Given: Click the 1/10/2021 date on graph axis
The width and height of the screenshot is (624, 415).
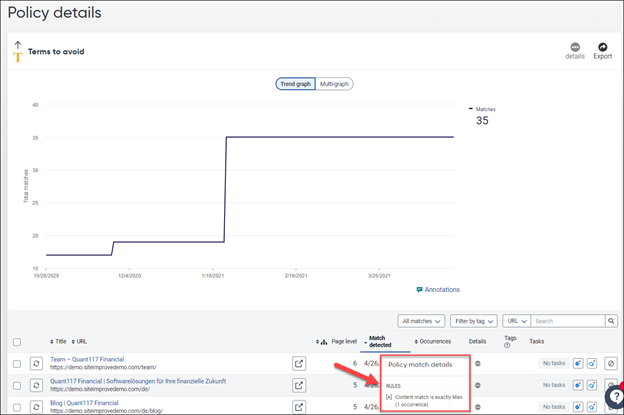Looking at the screenshot, I should (x=213, y=276).
